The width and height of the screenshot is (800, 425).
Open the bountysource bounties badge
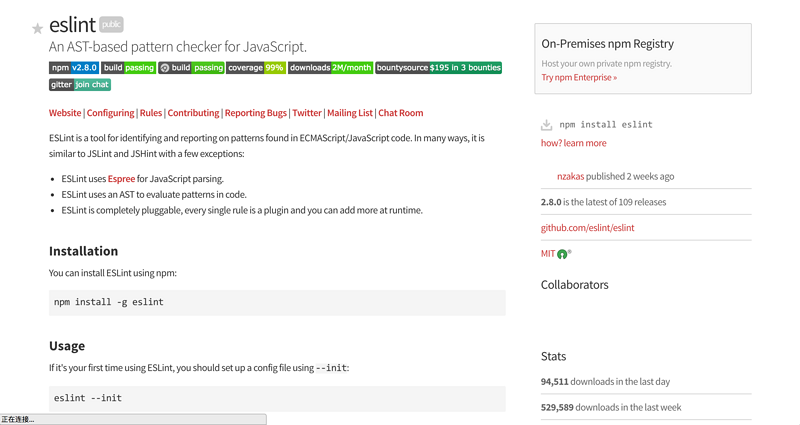[x=438, y=68]
